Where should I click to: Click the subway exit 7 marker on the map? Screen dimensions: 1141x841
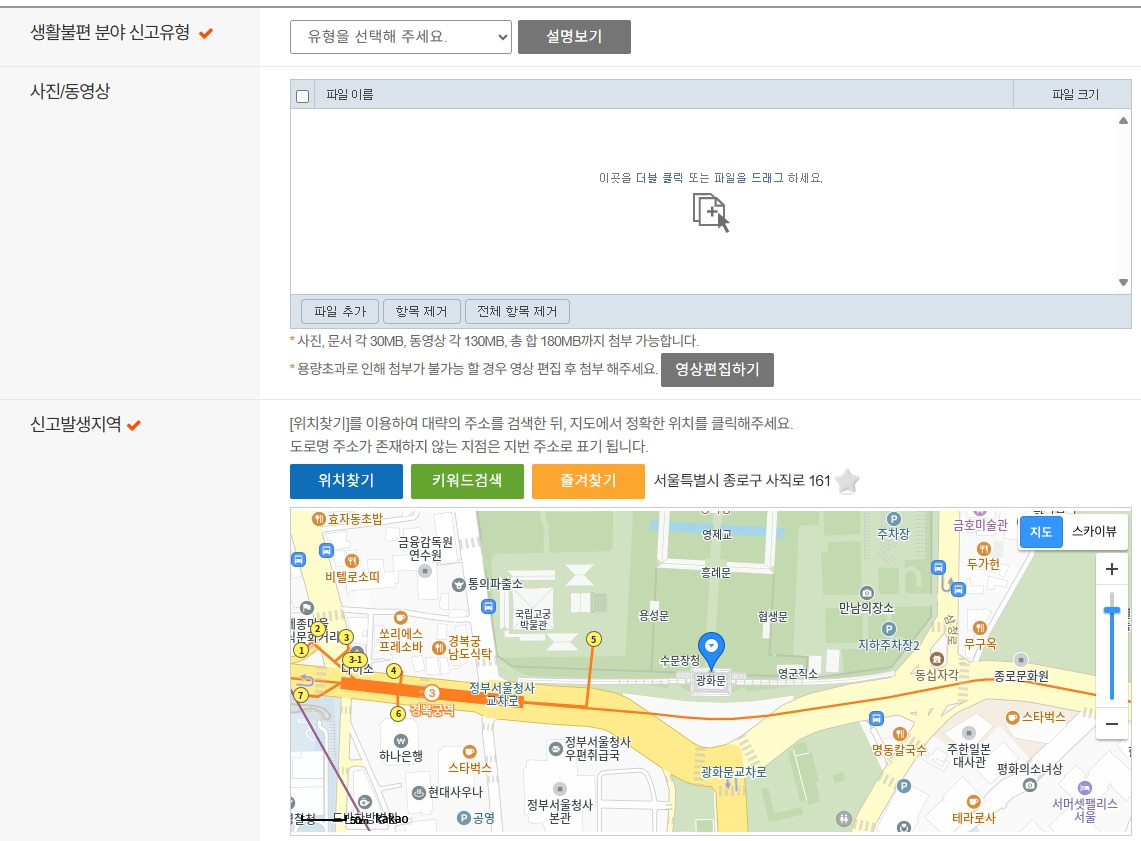[x=301, y=695]
